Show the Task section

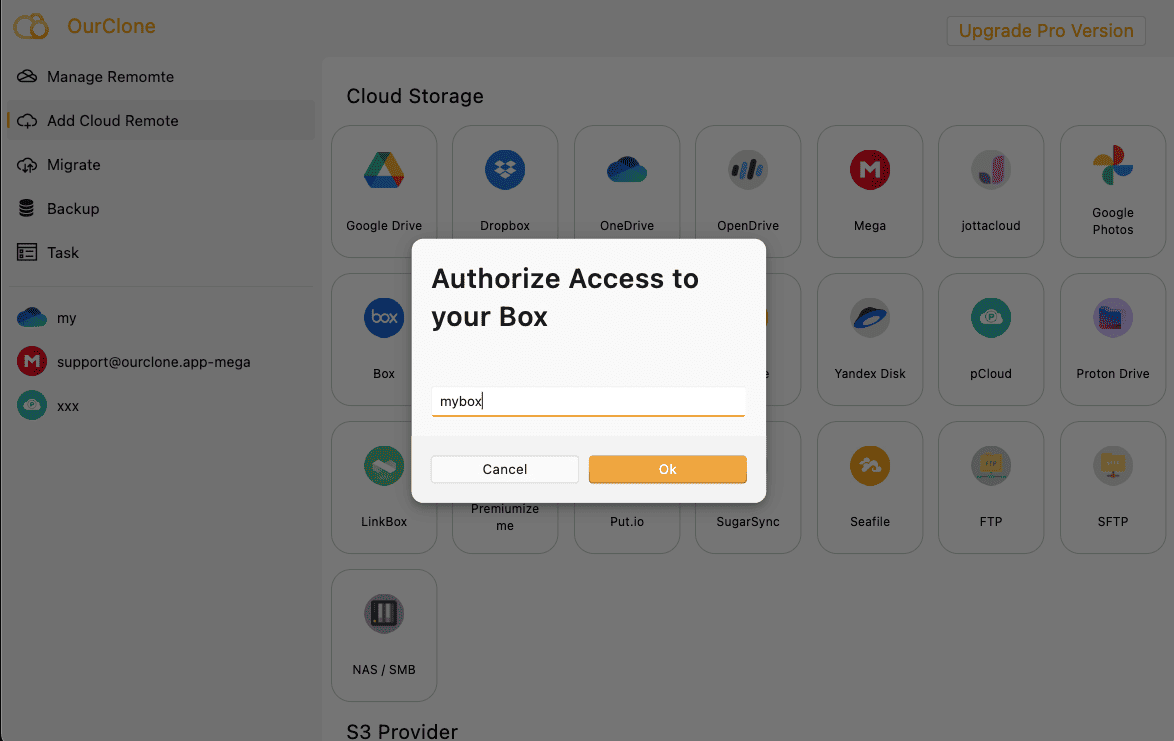(x=160, y=253)
